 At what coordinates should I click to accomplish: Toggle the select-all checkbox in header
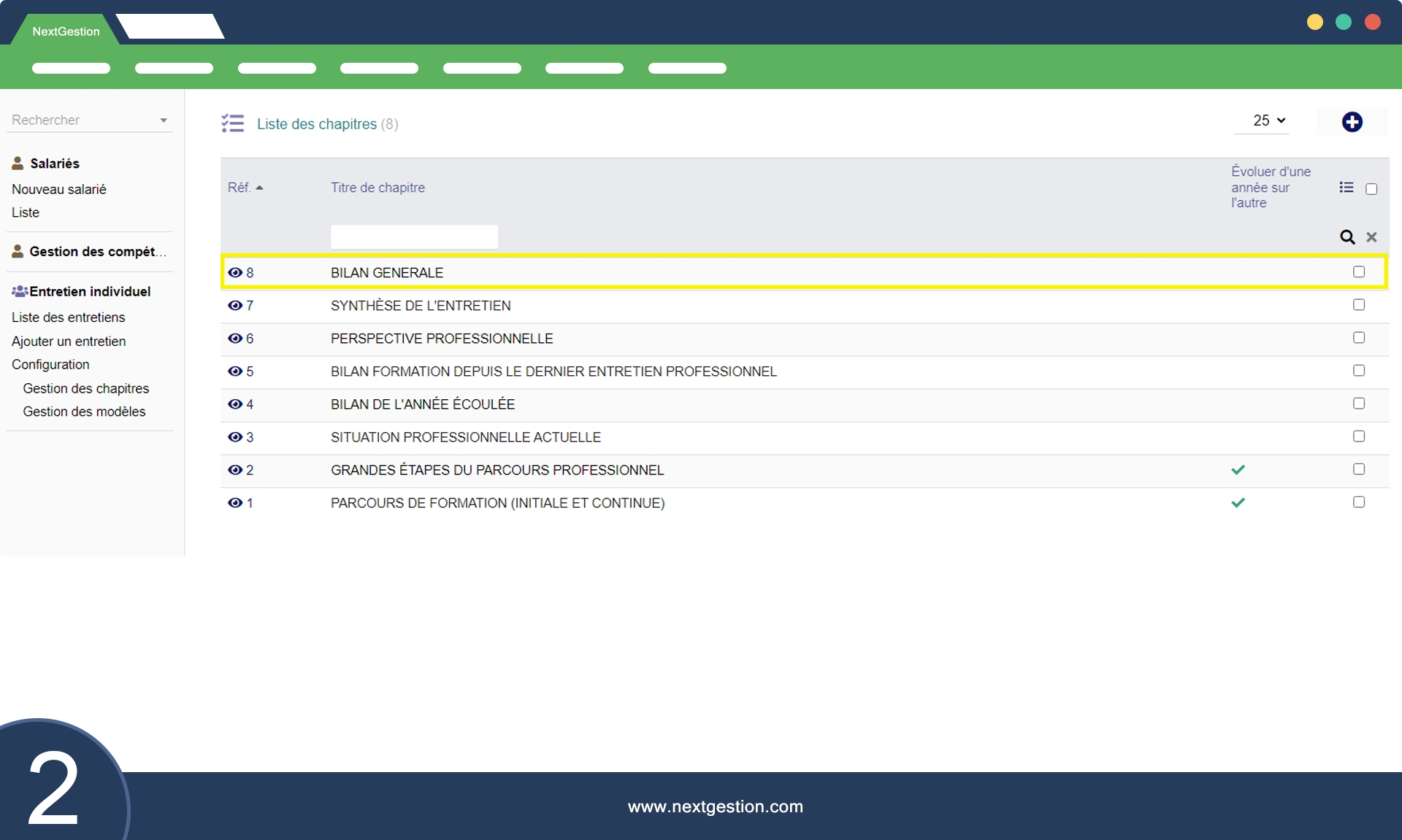coord(1371,189)
